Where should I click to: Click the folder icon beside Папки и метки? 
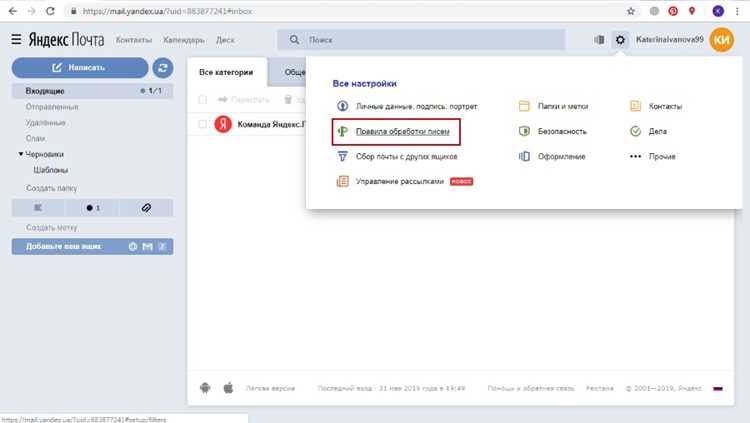[x=524, y=106]
